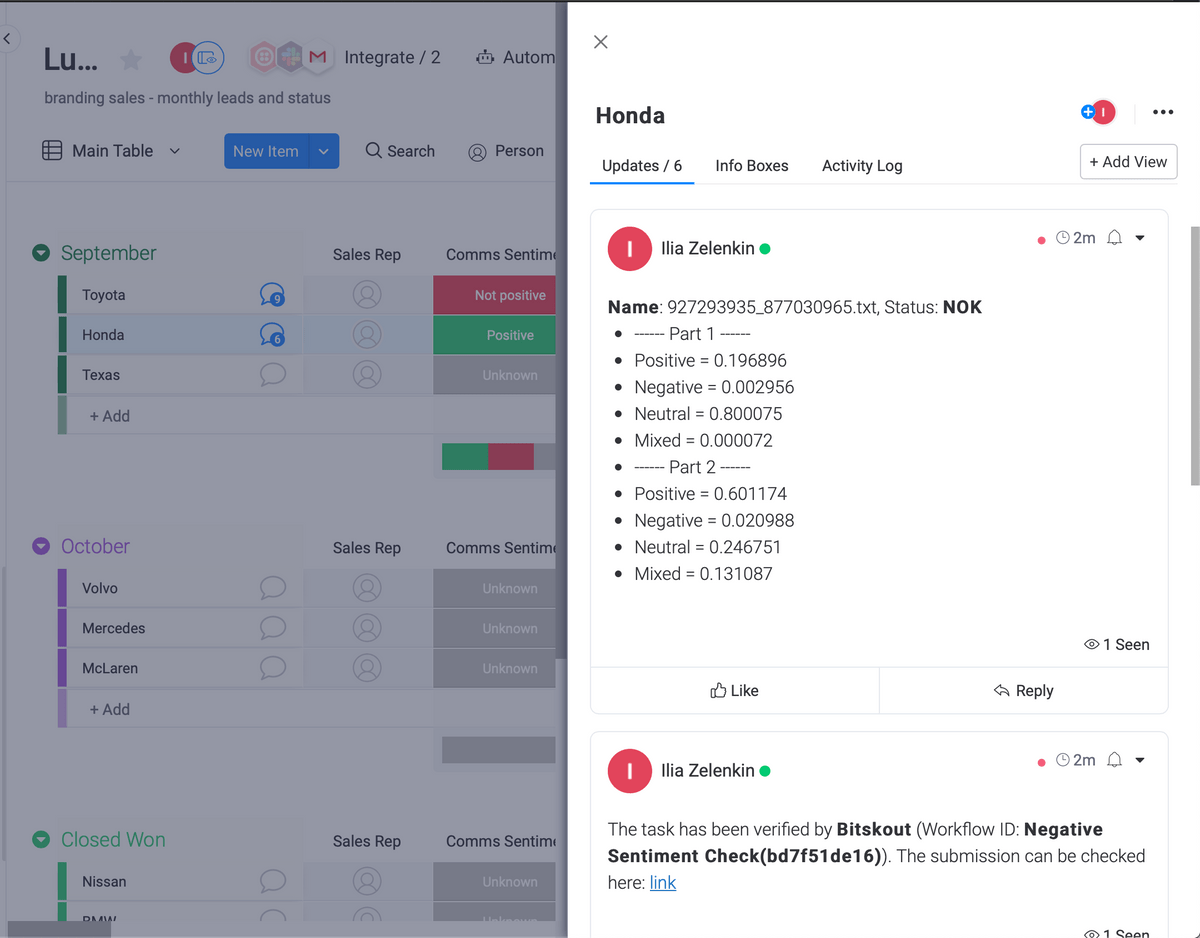
Task: Open the Main Table view dropdown
Action: tap(175, 151)
